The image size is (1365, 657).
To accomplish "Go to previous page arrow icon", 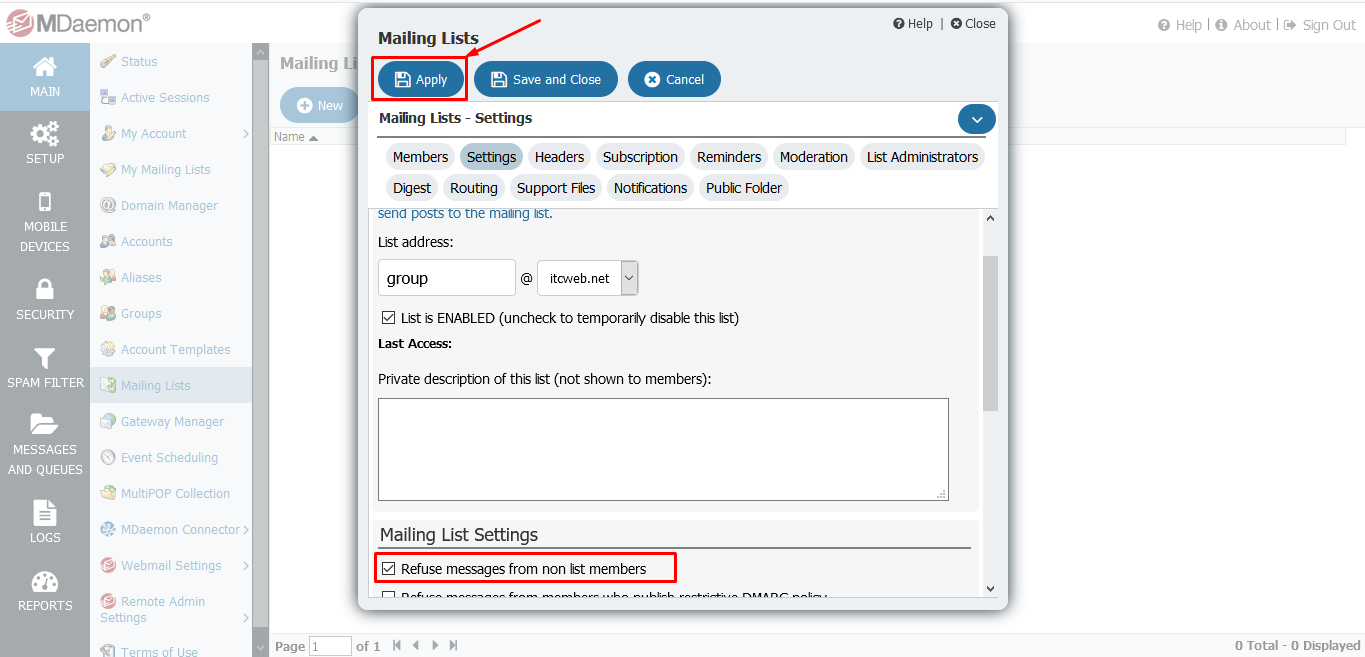I will tap(416, 646).
